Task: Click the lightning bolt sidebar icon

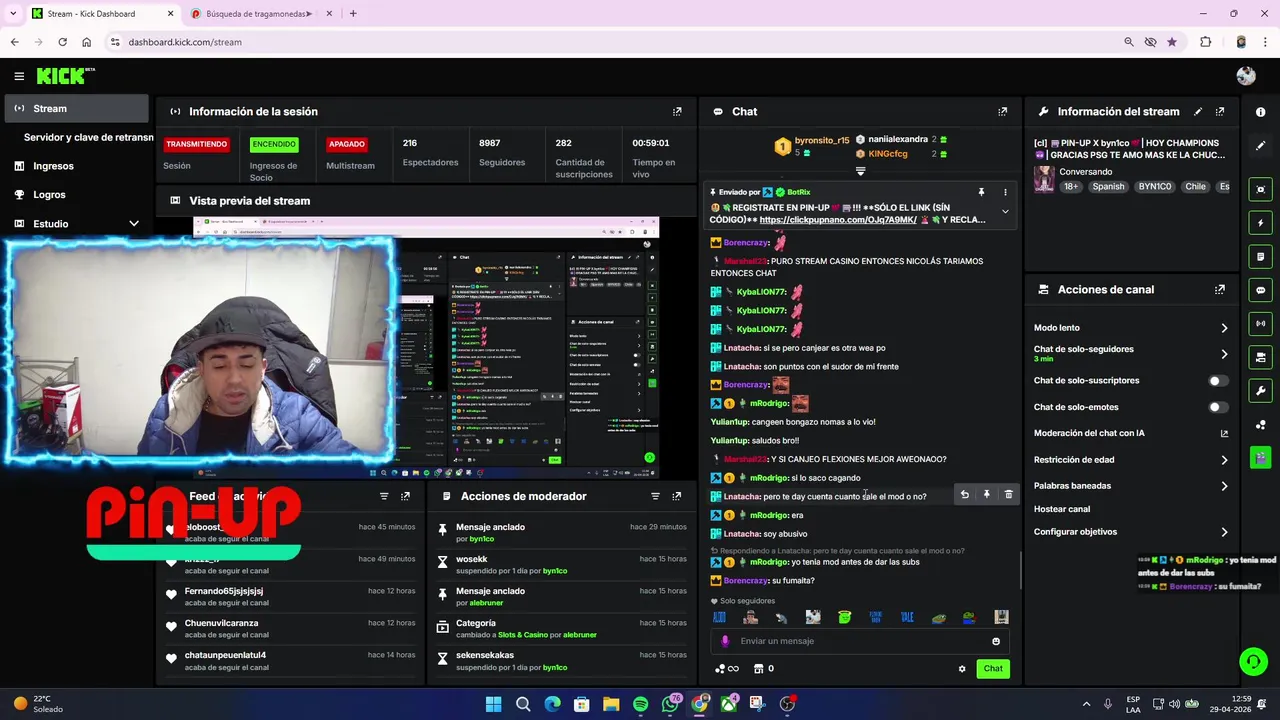Action: pos(1260,223)
